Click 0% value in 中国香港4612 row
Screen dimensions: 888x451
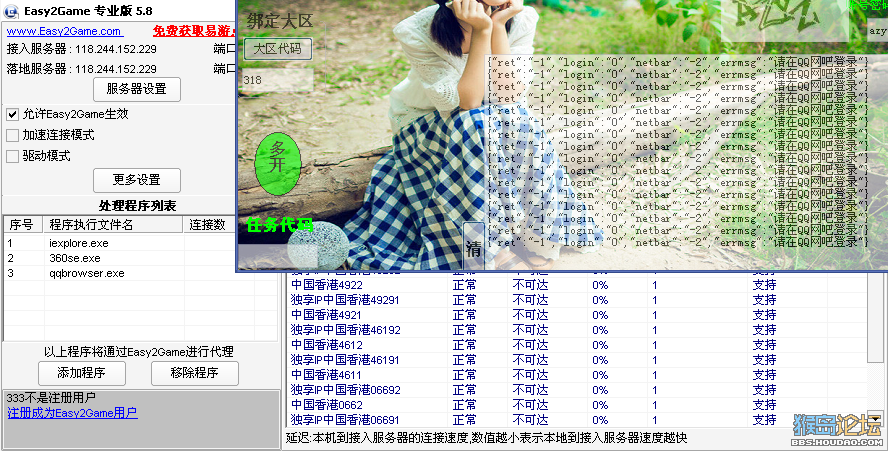tap(600, 345)
